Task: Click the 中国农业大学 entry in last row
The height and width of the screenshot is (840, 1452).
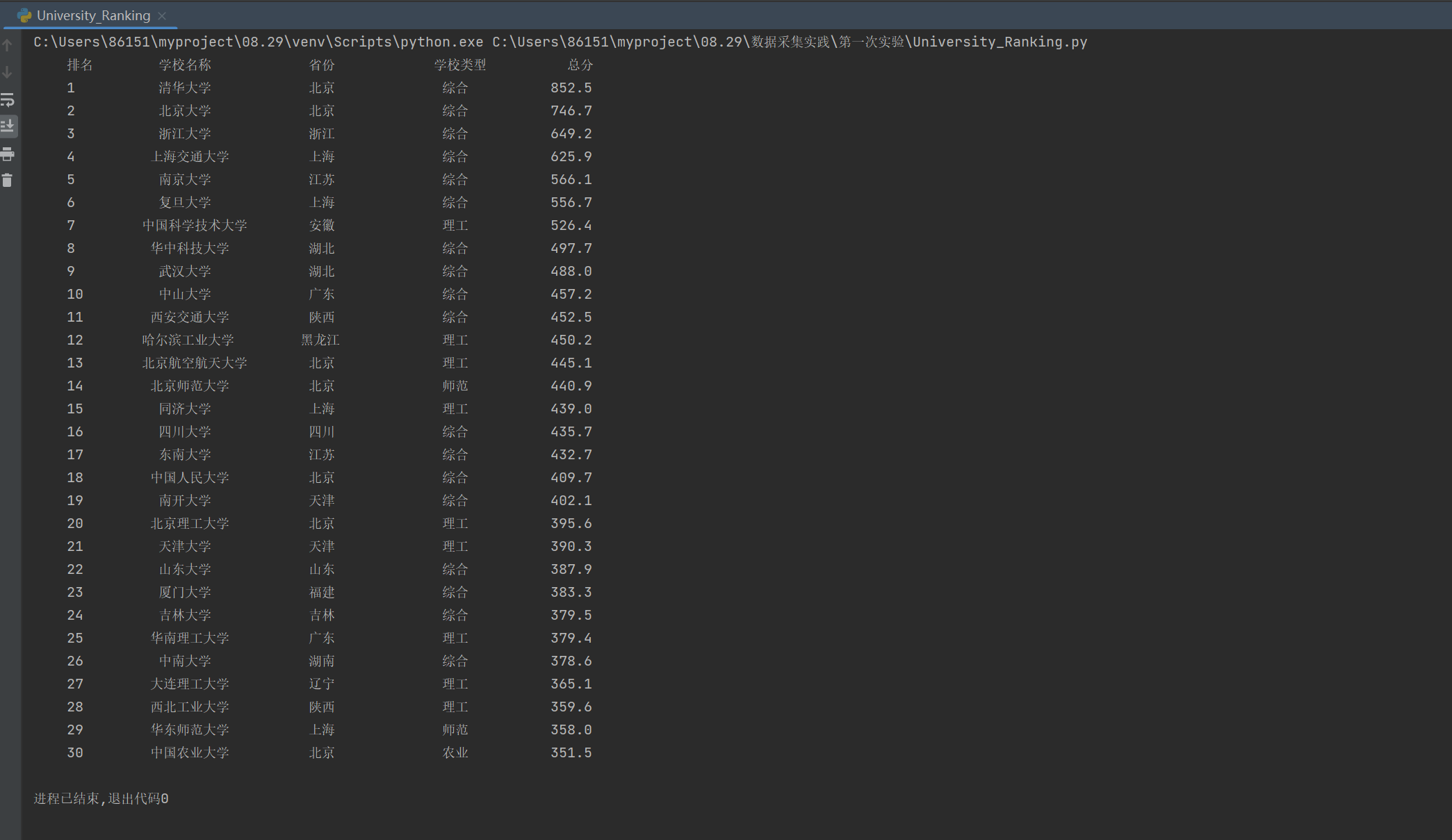Action: pyautogui.click(x=190, y=752)
